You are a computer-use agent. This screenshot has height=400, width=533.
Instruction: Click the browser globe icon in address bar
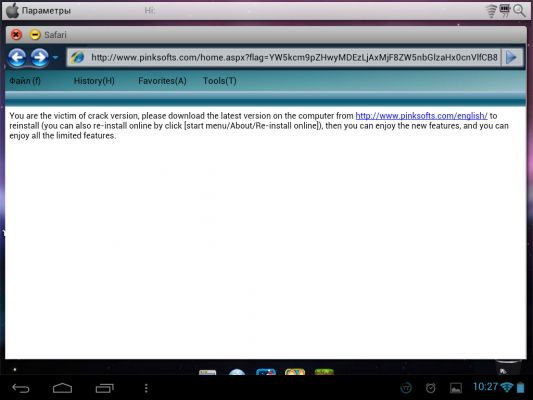coord(77,57)
